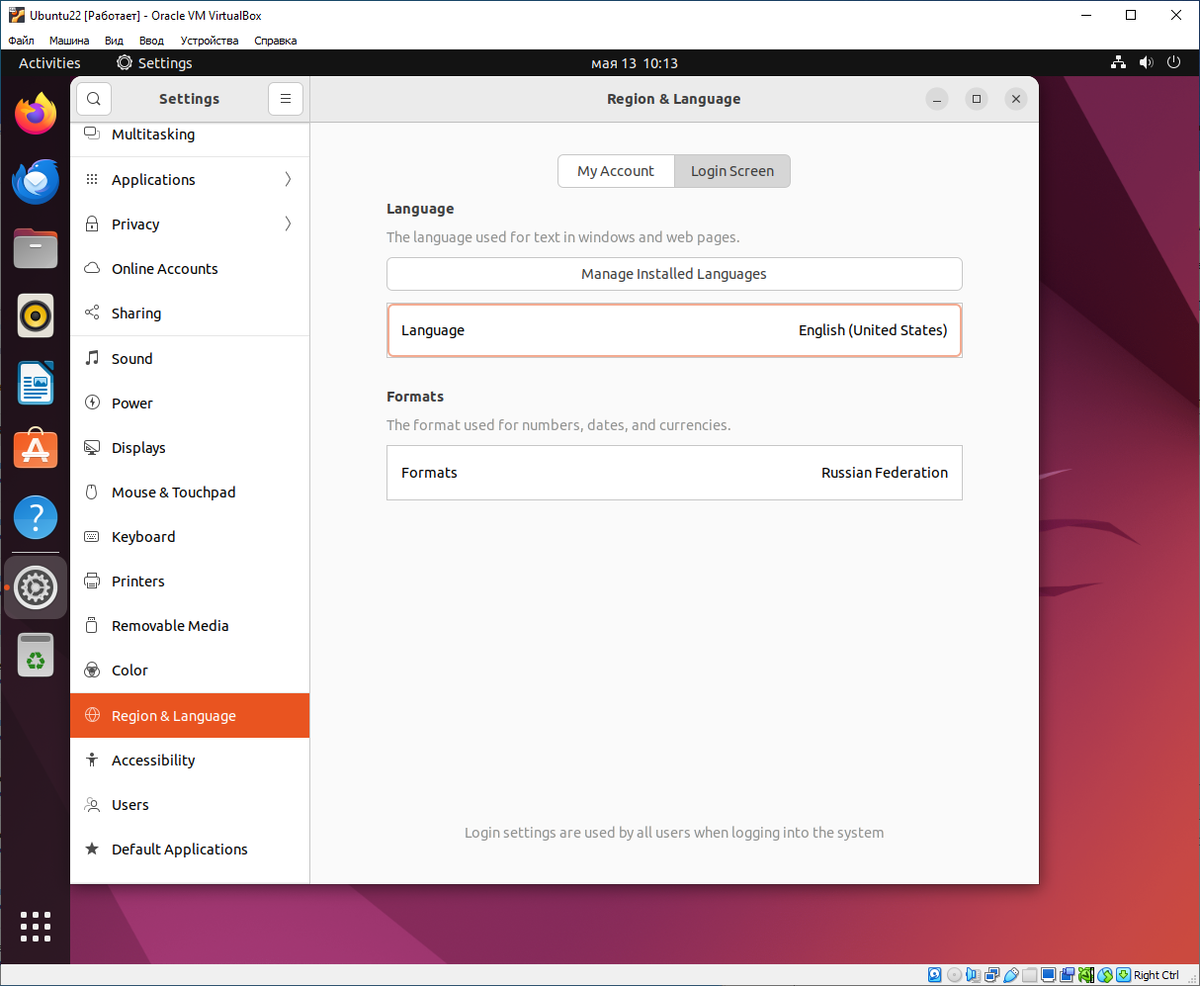Open Default Applications settings

point(190,849)
